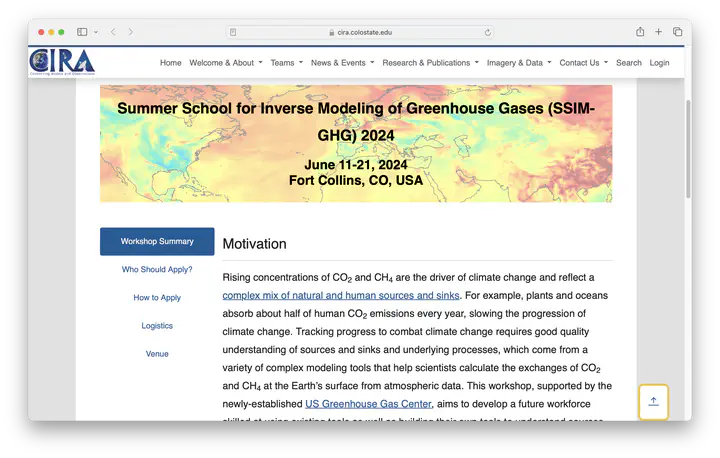
Task: Open the How to Apply tab
Action: tap(157, 298)
